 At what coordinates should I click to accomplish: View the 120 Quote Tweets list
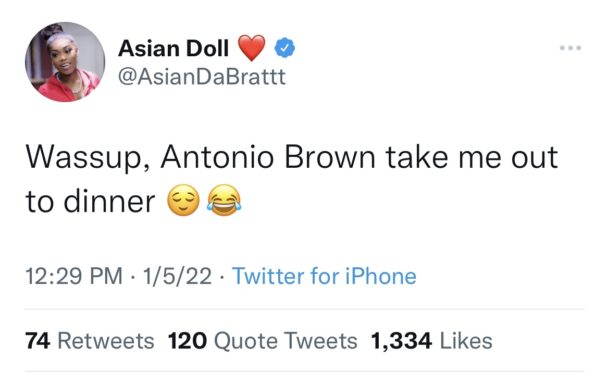click(263, 340)
